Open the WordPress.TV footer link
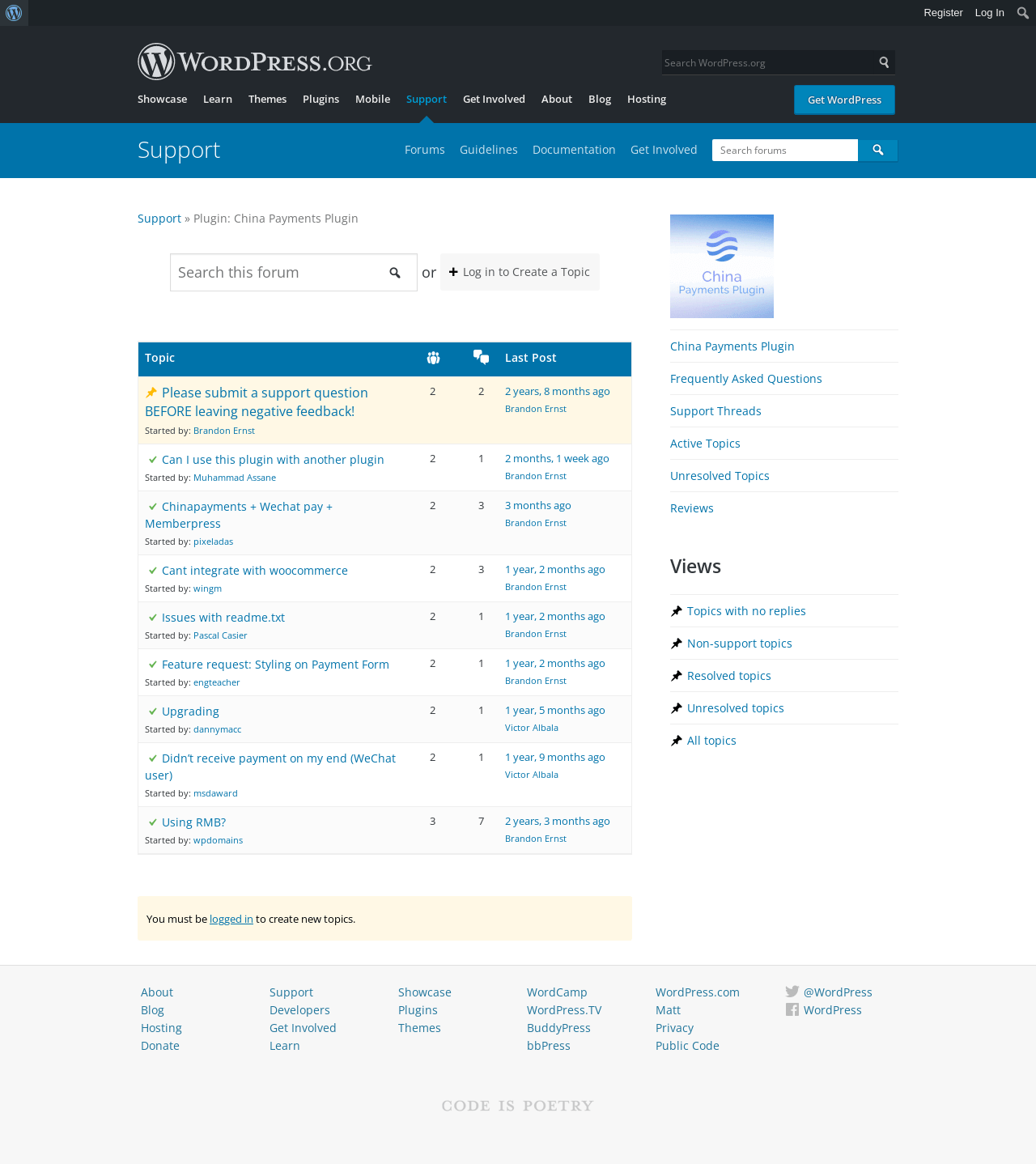This screenshot has height=1164, width=1036. pyautogui.click(x=564, y=1010)
